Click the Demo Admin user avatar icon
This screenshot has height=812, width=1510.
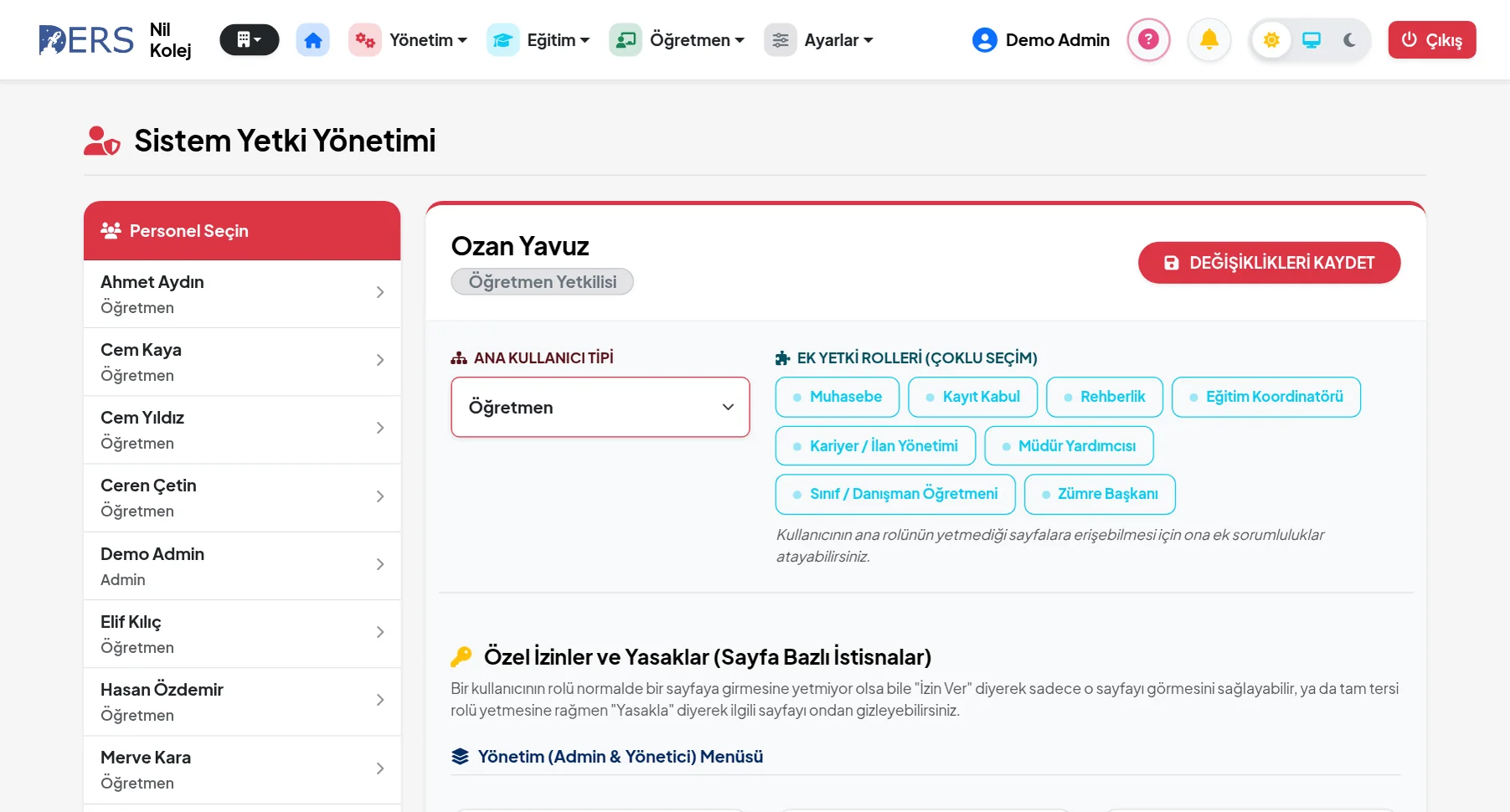pyautogui.click(x=985, y=40)
